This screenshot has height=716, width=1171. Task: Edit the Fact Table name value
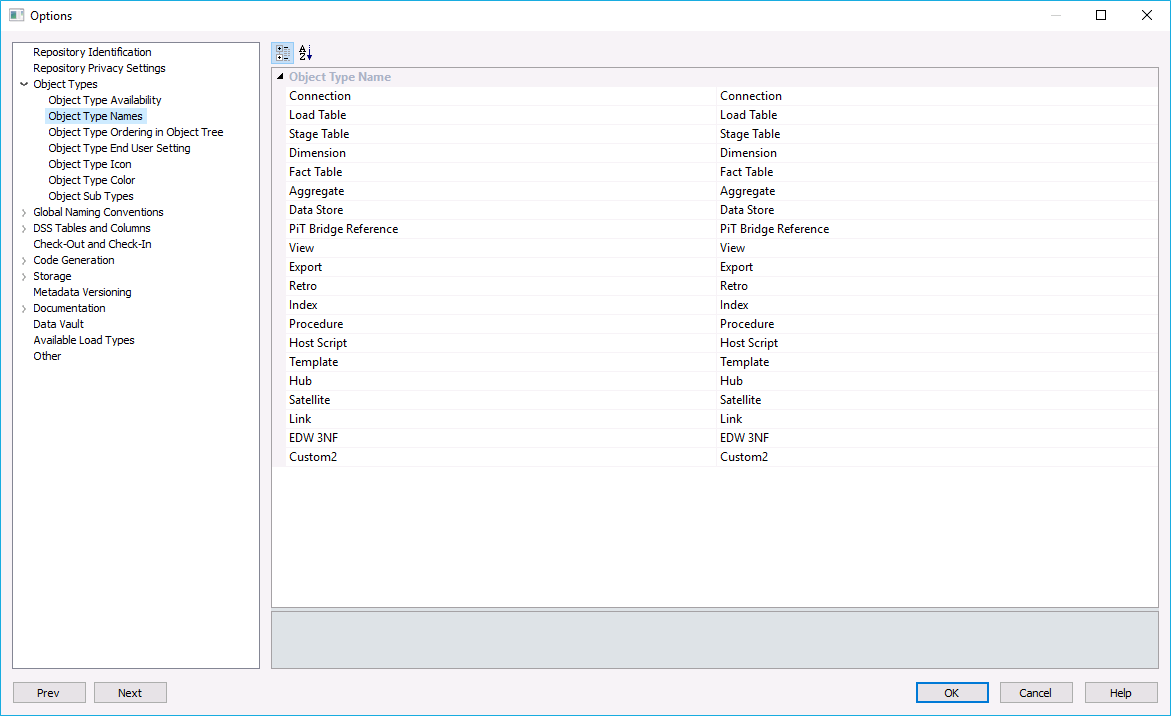coord(937,172)
